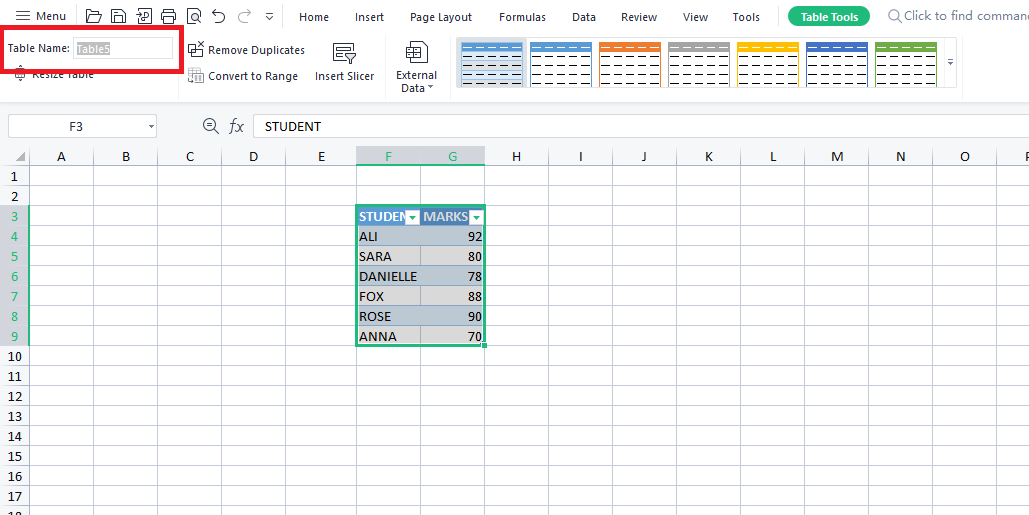The width and height of the screenshot is (1029, 515).
Task: Select column M header
Action: click(x=837, y=156)
